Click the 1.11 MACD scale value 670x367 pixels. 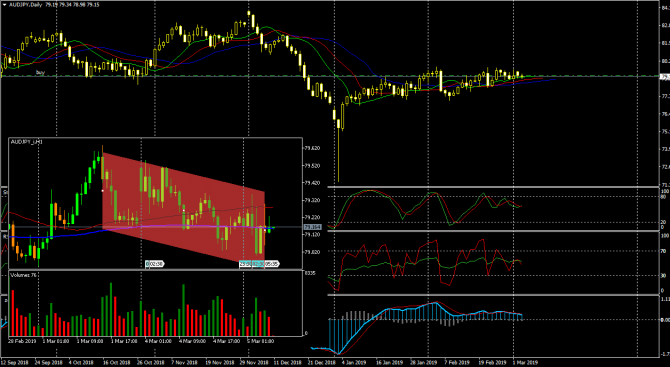point(665,299)
